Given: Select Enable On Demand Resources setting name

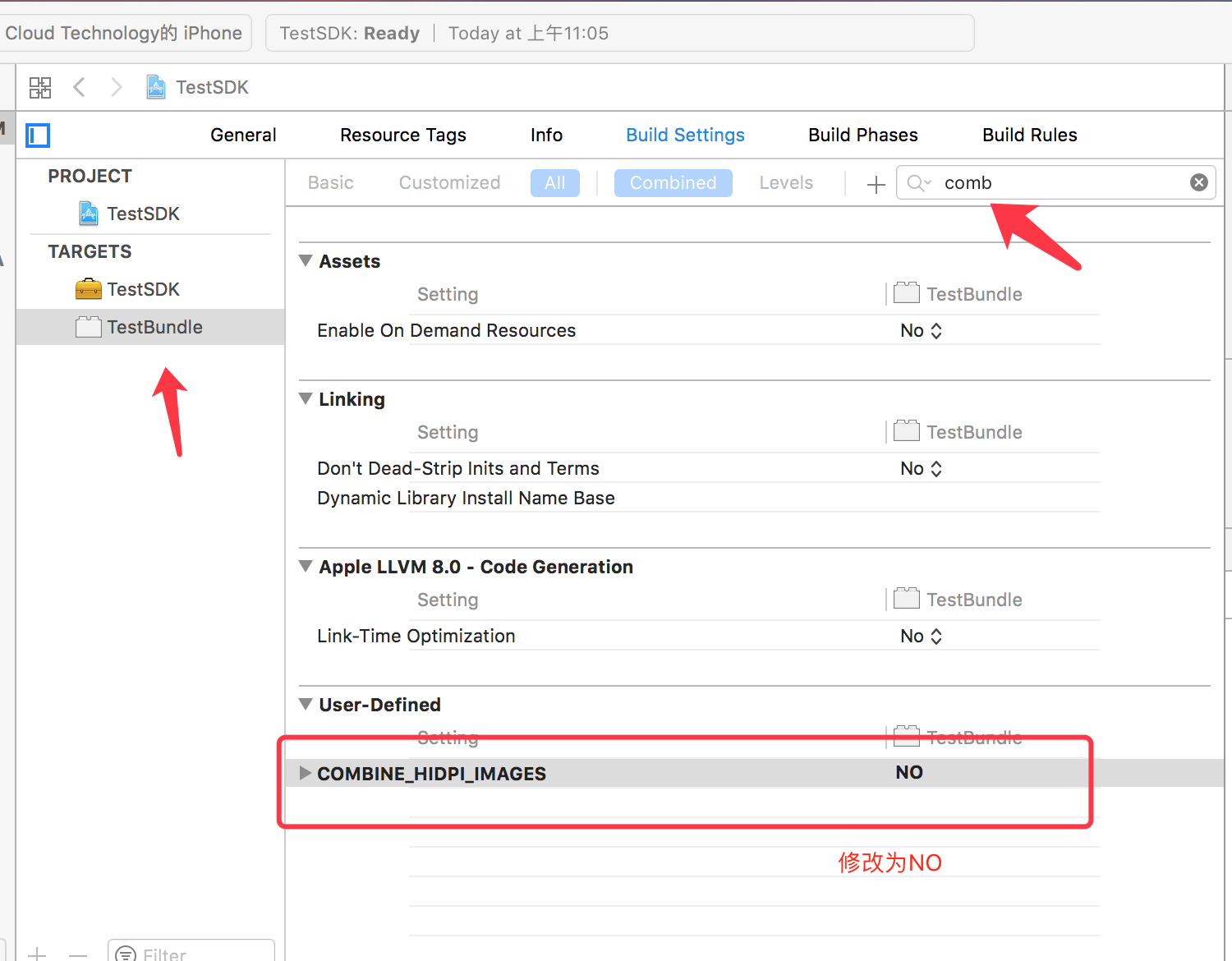Looking at the screenshot, I should click(446, 330).
